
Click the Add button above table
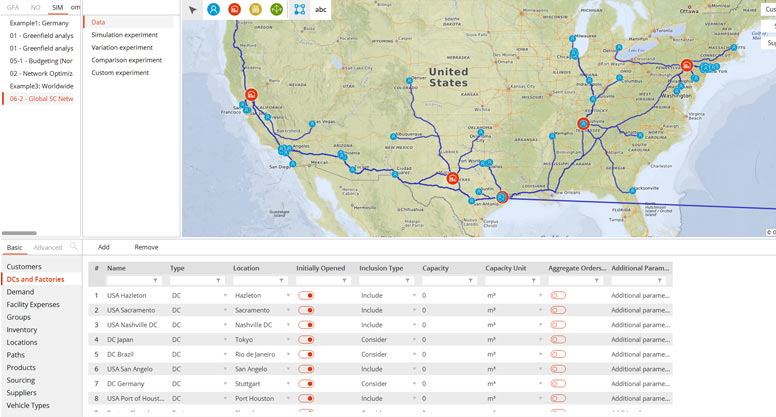pos(103,247)
